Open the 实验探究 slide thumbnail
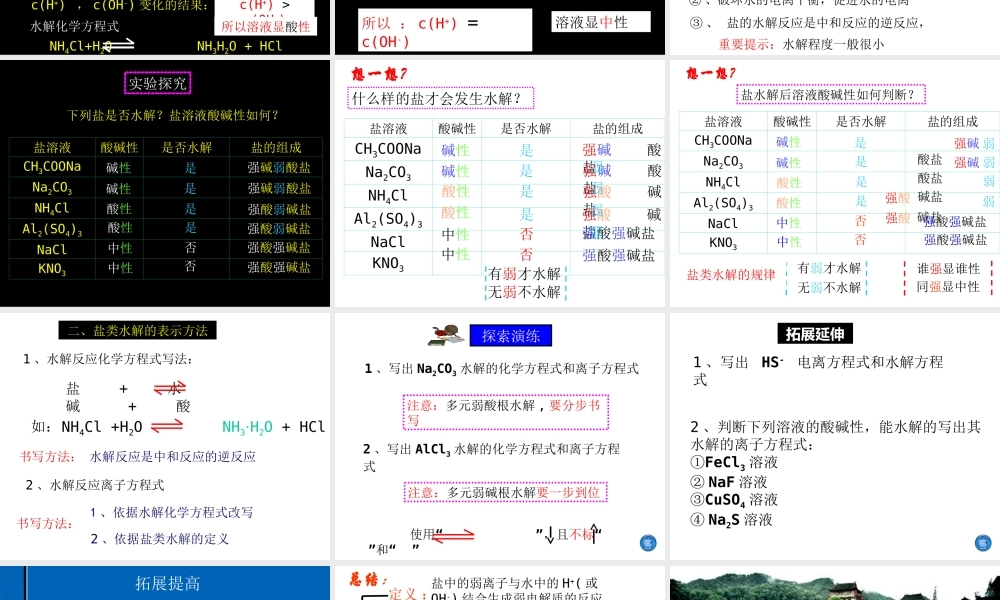Image resolution: width=1000 pixels, height=600 pixels. (x=165, y=183)
